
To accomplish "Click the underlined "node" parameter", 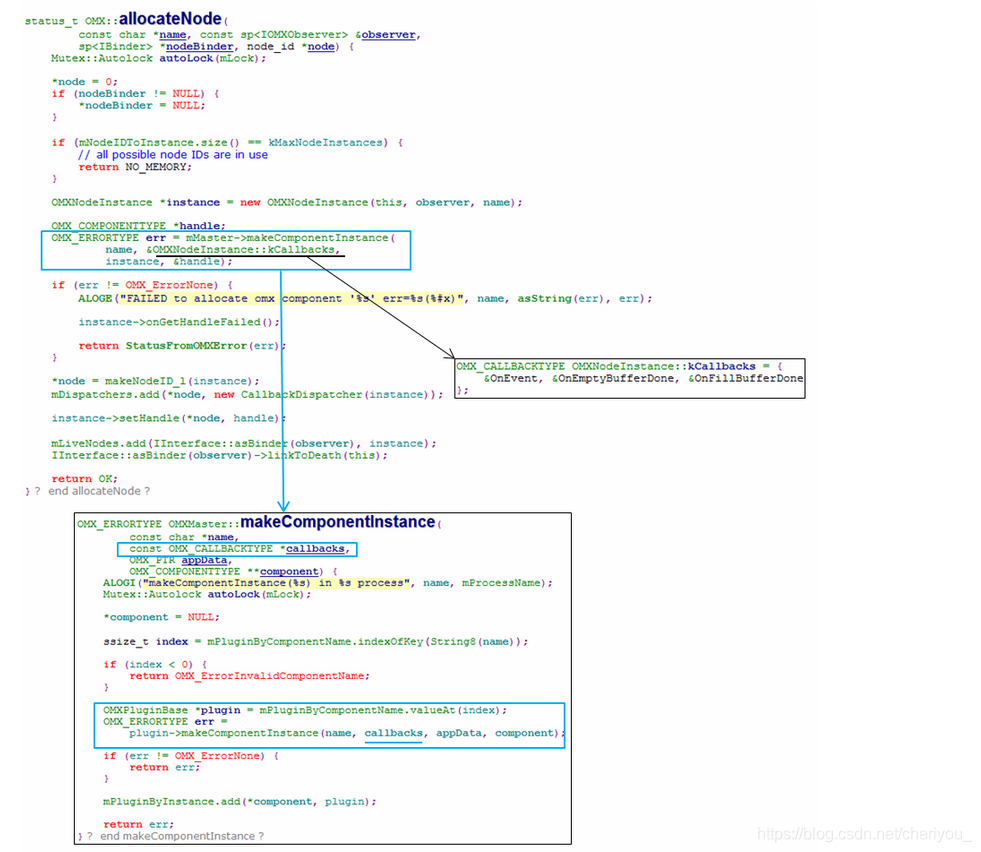I will click(x=319, y=45).
